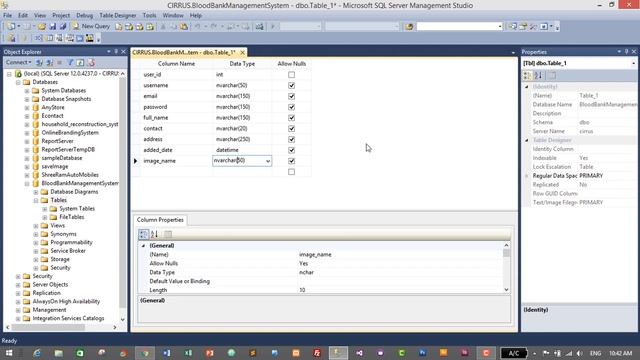
Task: Collapse the BloodBankManagementSystem database node
Action: coord(27,184)
